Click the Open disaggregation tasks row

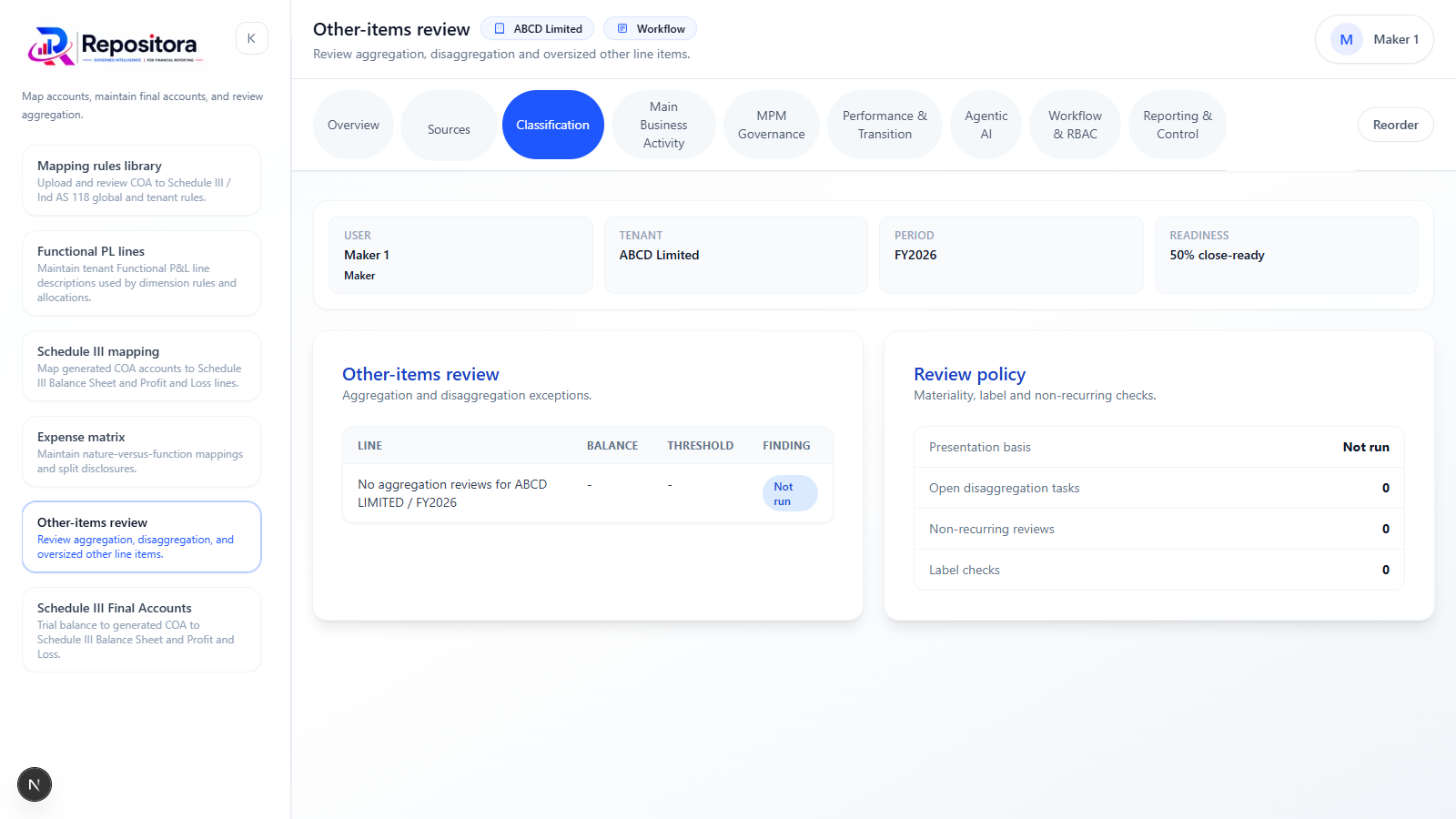click(x=1159, y=488)
